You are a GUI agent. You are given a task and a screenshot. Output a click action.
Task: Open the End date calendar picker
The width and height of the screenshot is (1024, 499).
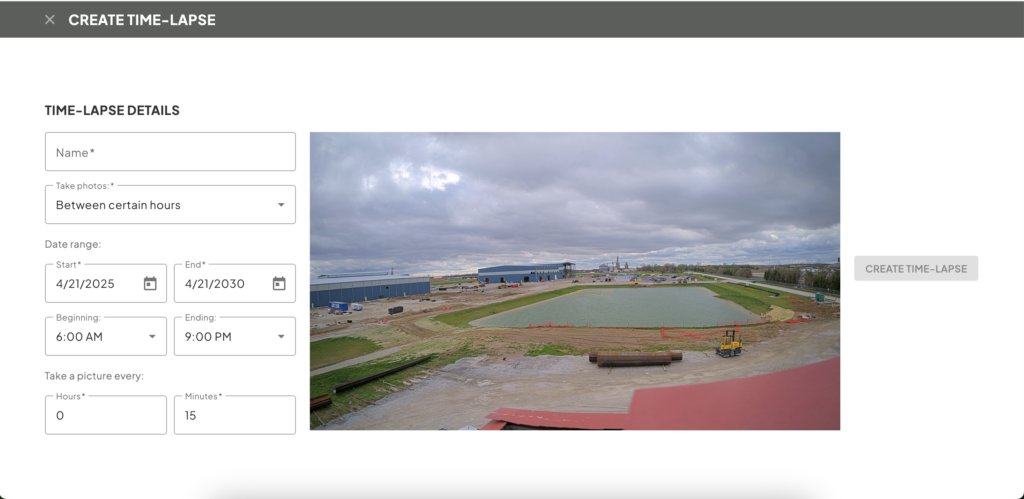coord(279,283)
